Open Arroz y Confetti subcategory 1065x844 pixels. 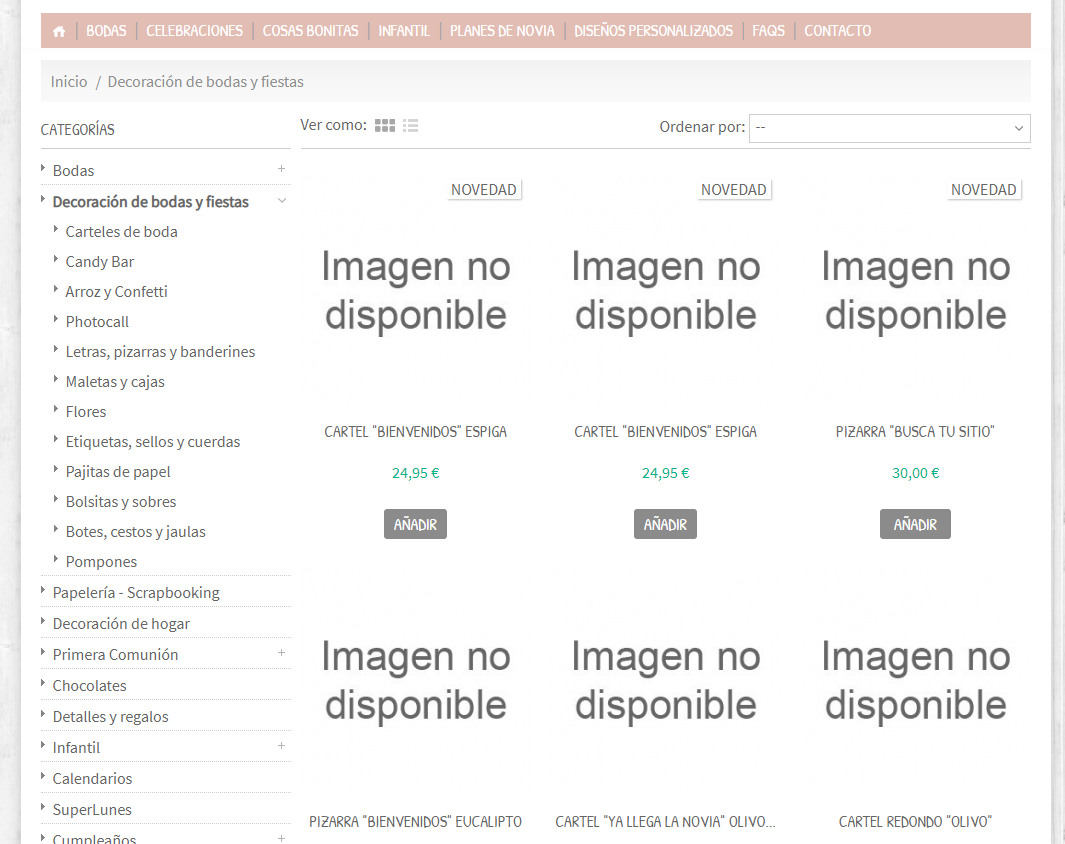click(x=116, y=291)
